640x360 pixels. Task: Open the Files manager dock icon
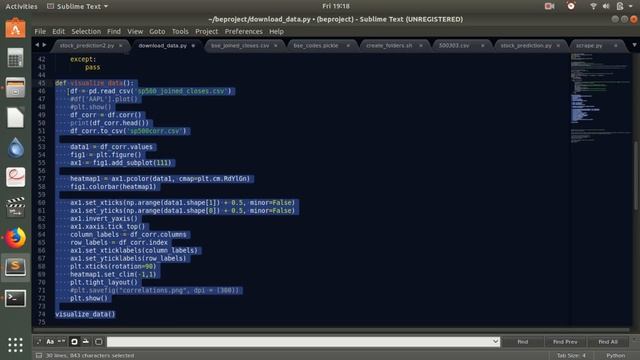point(16,88)
